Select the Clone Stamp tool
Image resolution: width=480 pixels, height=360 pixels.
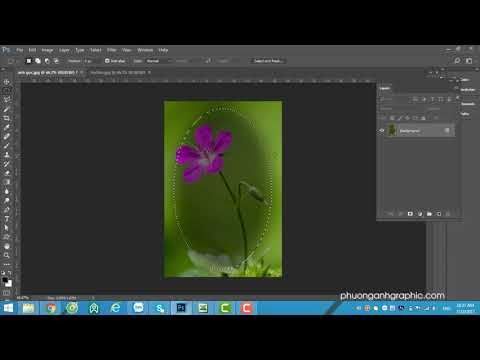7,155
